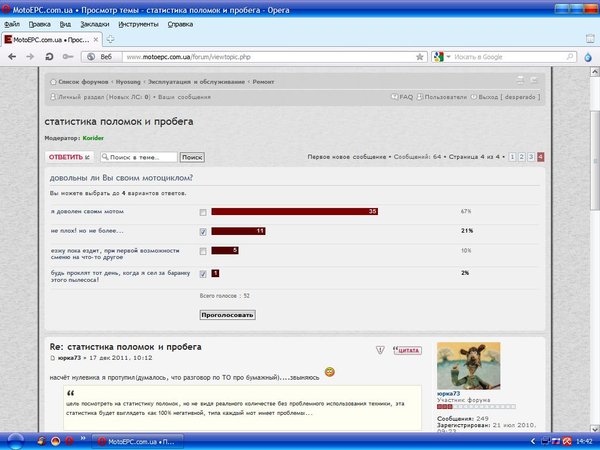Open the password wand key icon
Screen dimensions: 600x450
(x=68, y=57)
